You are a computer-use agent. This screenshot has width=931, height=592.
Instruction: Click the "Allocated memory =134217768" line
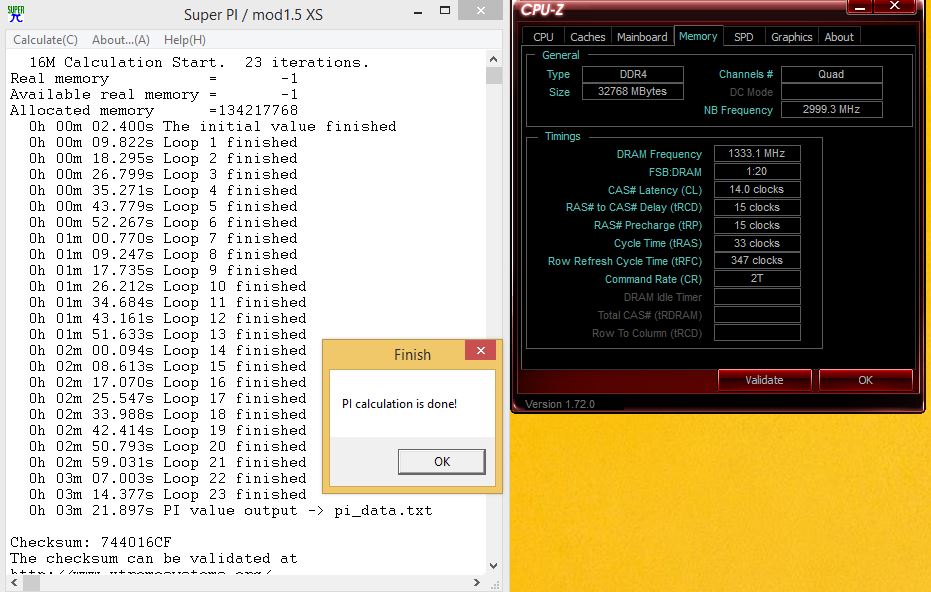click(154, 110)
